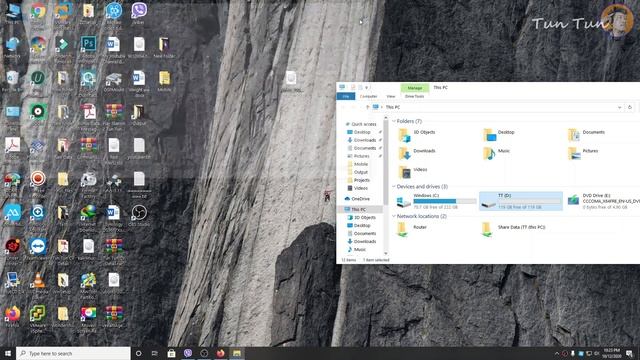
Task: Select the VMware desktop shortcut
Action: pos(38,314)
